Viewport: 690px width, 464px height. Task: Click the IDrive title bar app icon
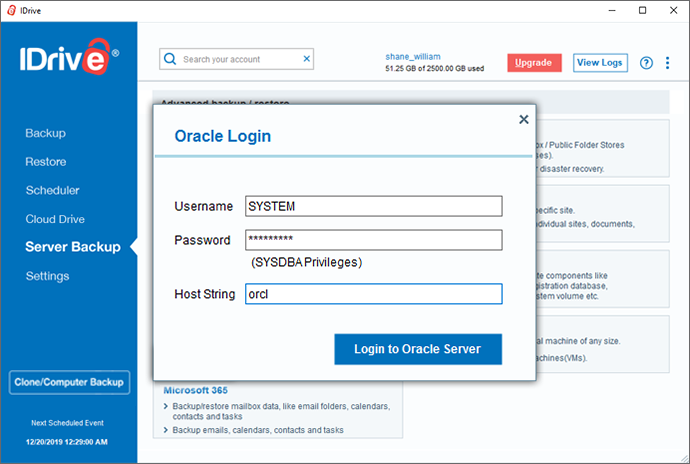tap(11, 11)
